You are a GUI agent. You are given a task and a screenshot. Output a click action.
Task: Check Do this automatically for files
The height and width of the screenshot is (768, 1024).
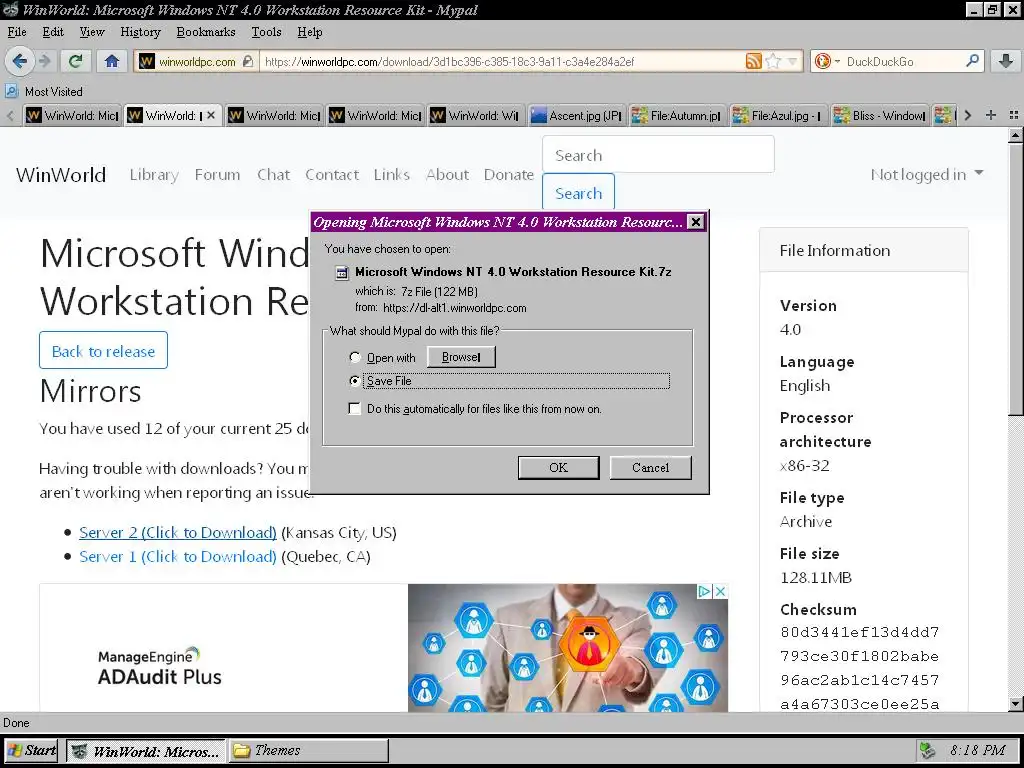355,409
